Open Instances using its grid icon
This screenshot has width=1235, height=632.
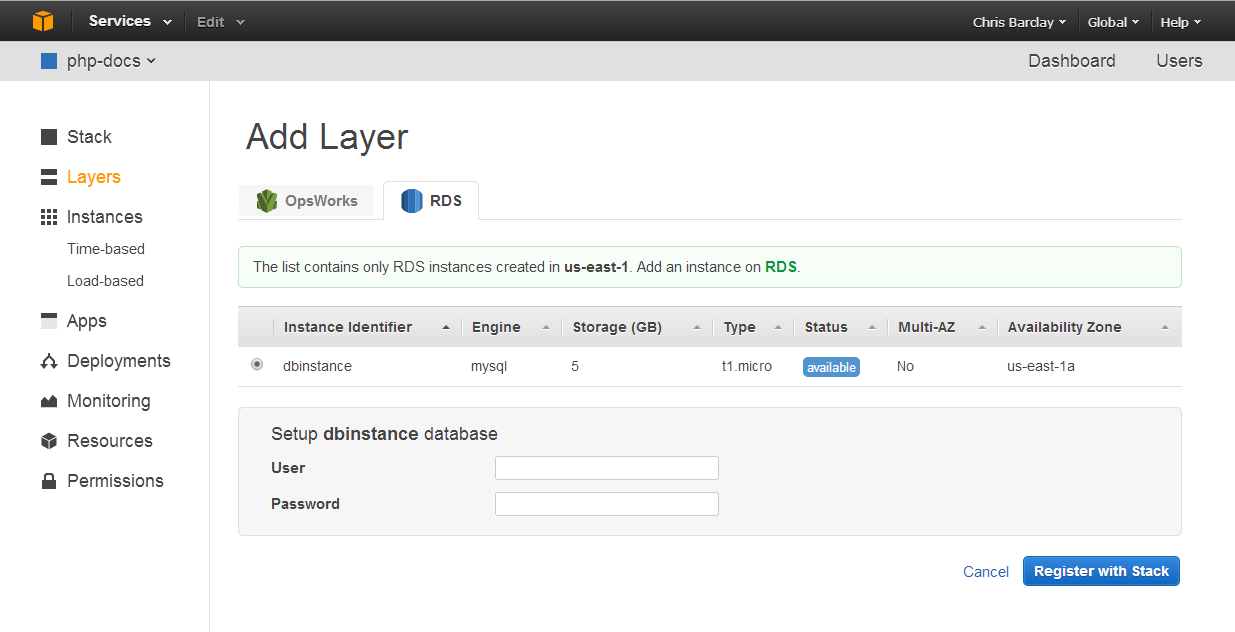[x=49, y=216]
